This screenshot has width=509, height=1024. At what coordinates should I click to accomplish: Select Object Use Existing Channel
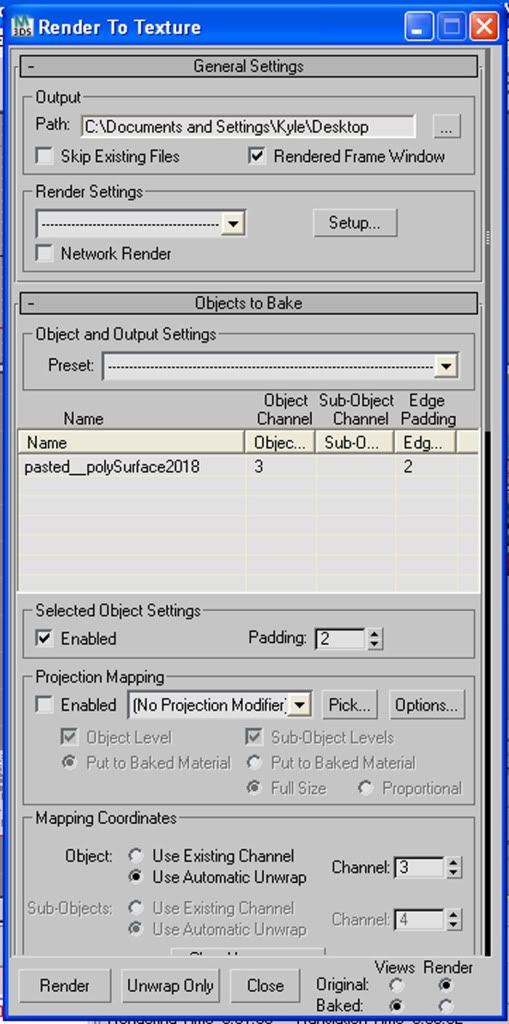coord(136,856)
